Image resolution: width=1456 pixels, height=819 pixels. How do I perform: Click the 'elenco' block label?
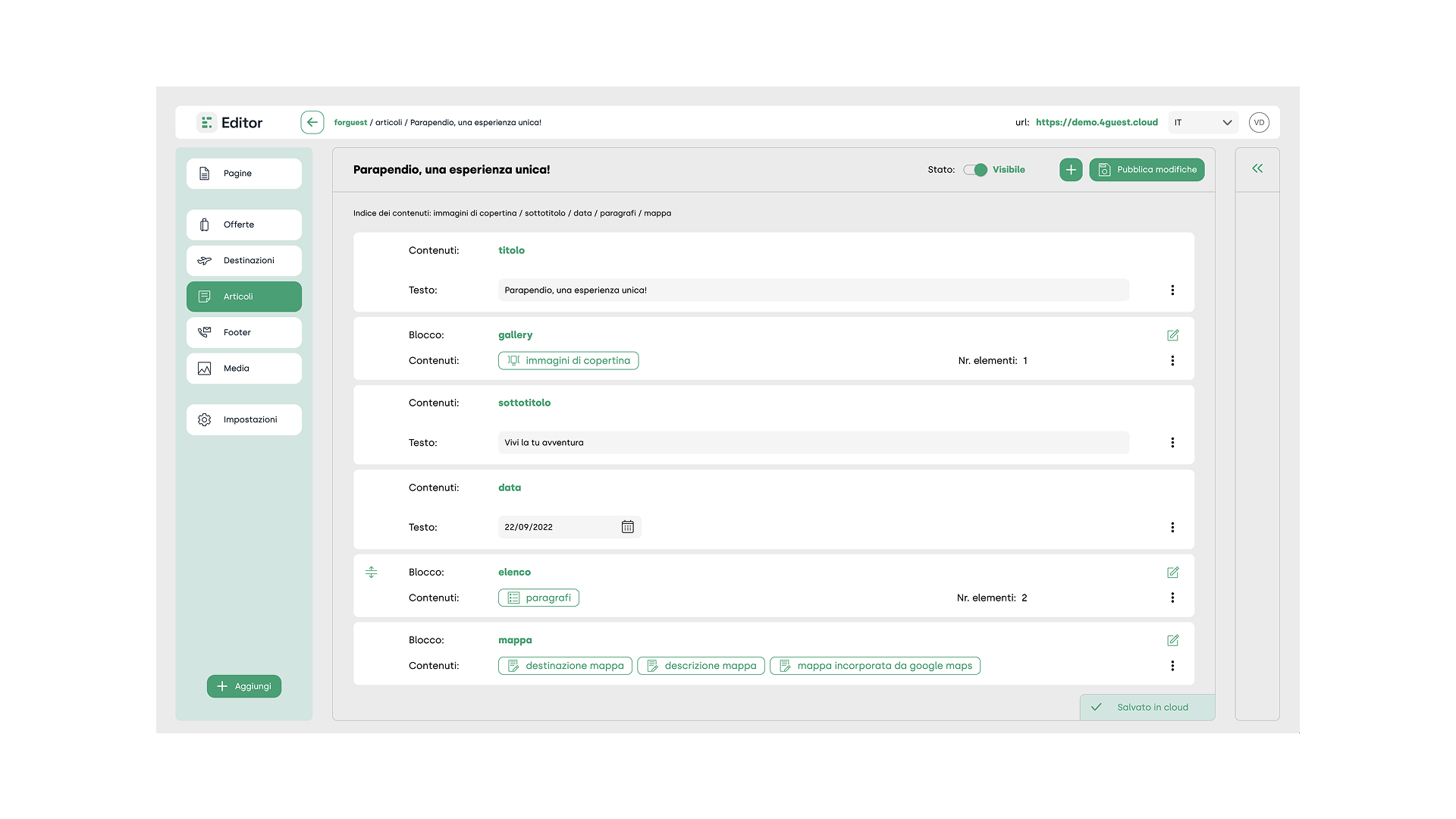[x=514, y=573]
